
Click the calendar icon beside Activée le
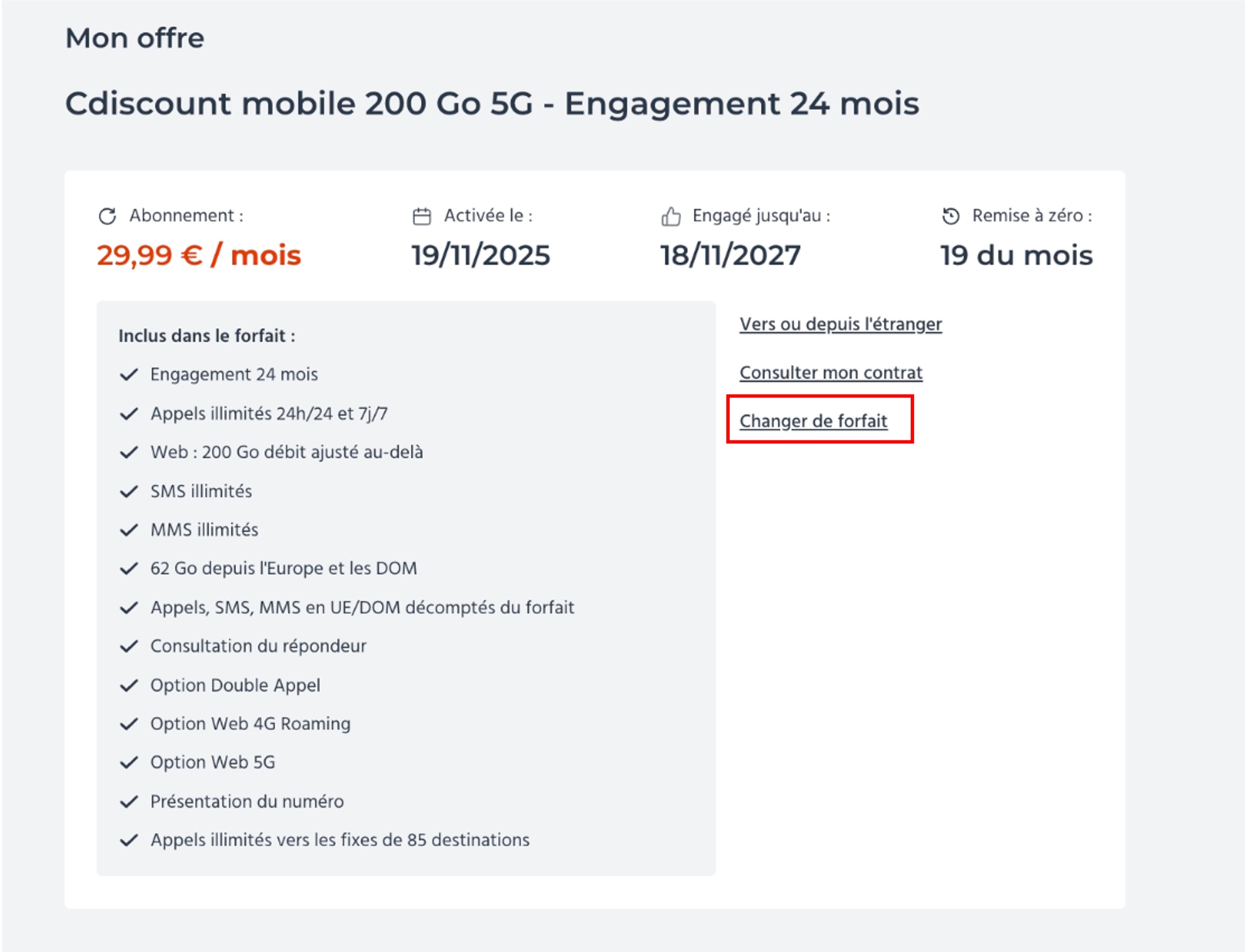click(x=422, y=217)
